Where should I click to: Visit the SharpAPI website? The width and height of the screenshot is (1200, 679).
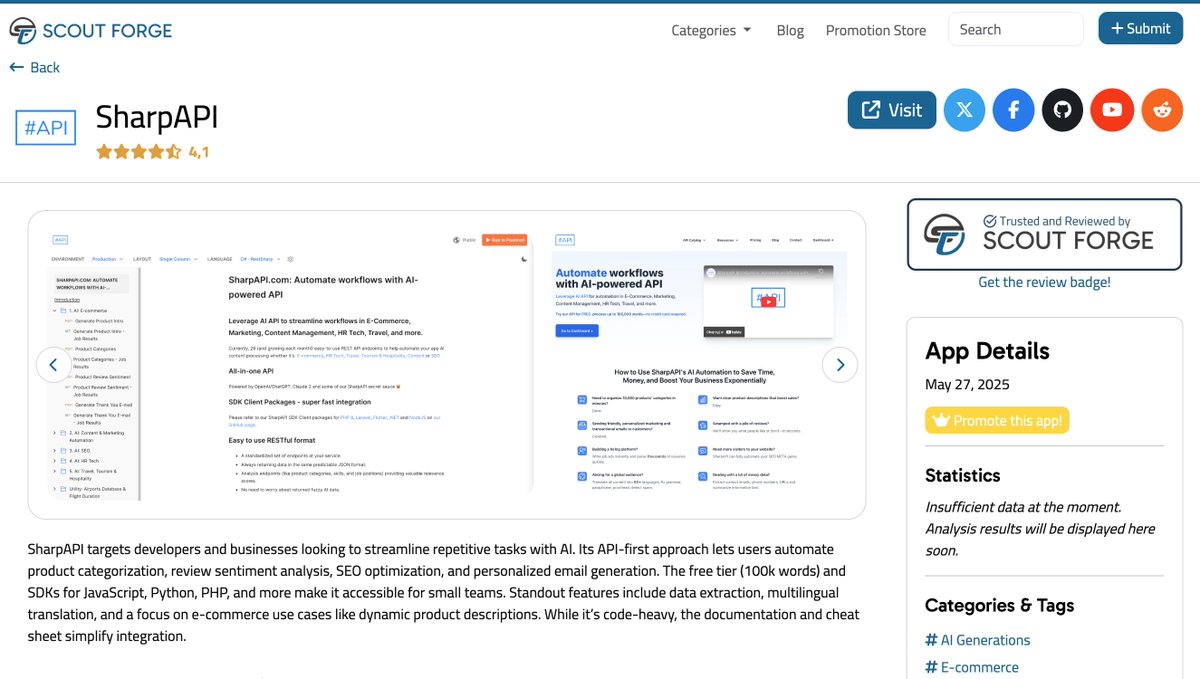coord(892,110)
